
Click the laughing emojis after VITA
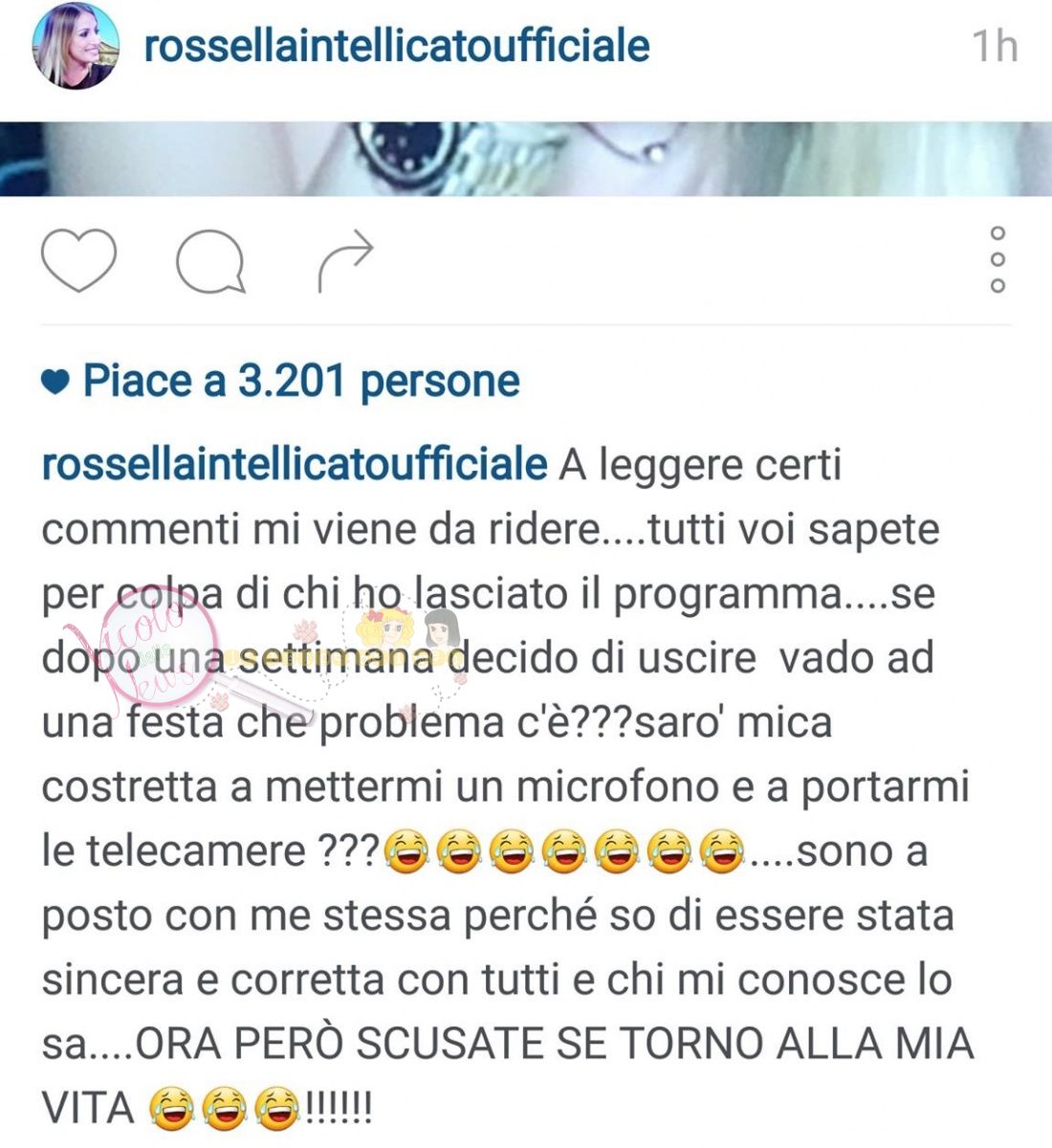click(224, 1110)
